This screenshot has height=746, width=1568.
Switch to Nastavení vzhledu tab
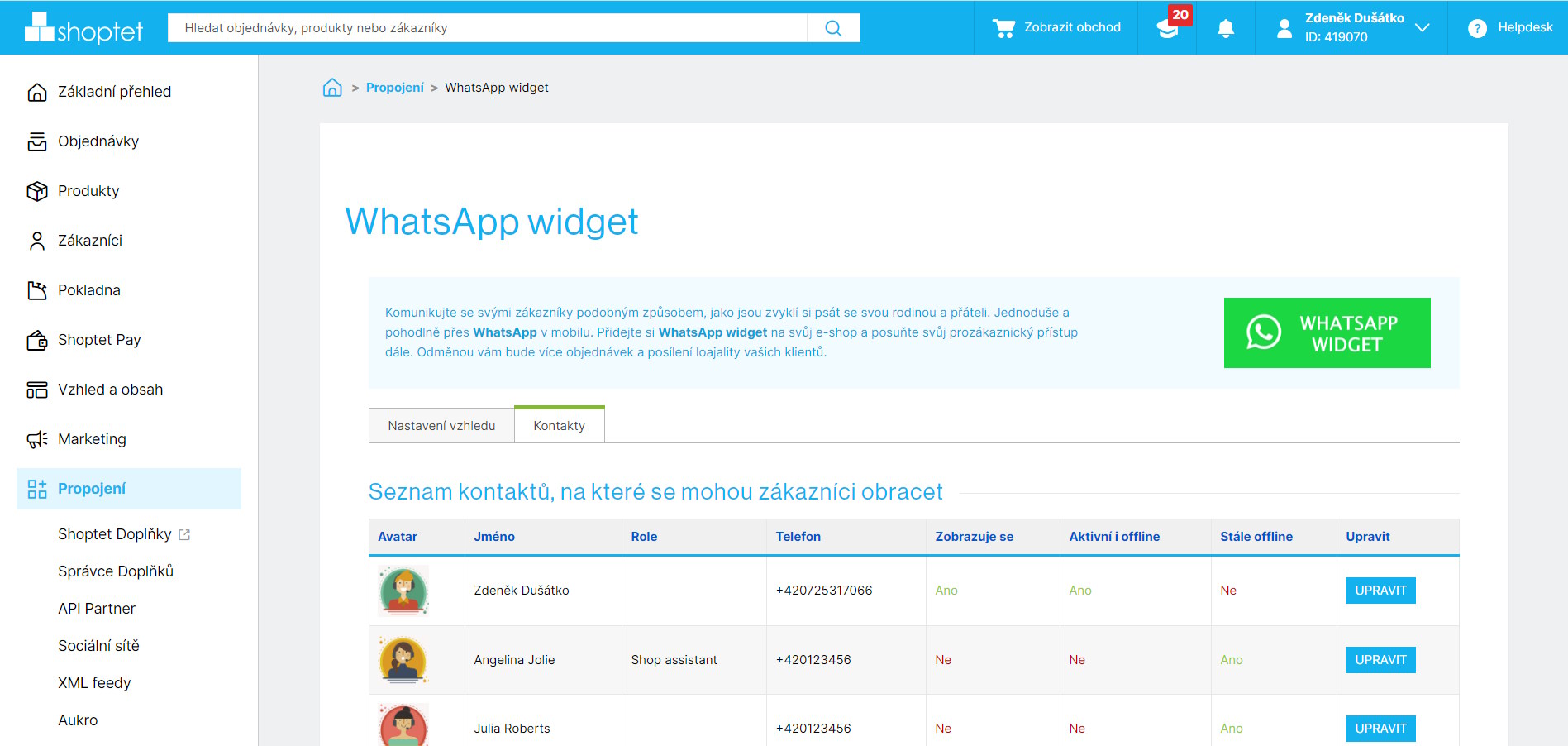tap(441, 426)
